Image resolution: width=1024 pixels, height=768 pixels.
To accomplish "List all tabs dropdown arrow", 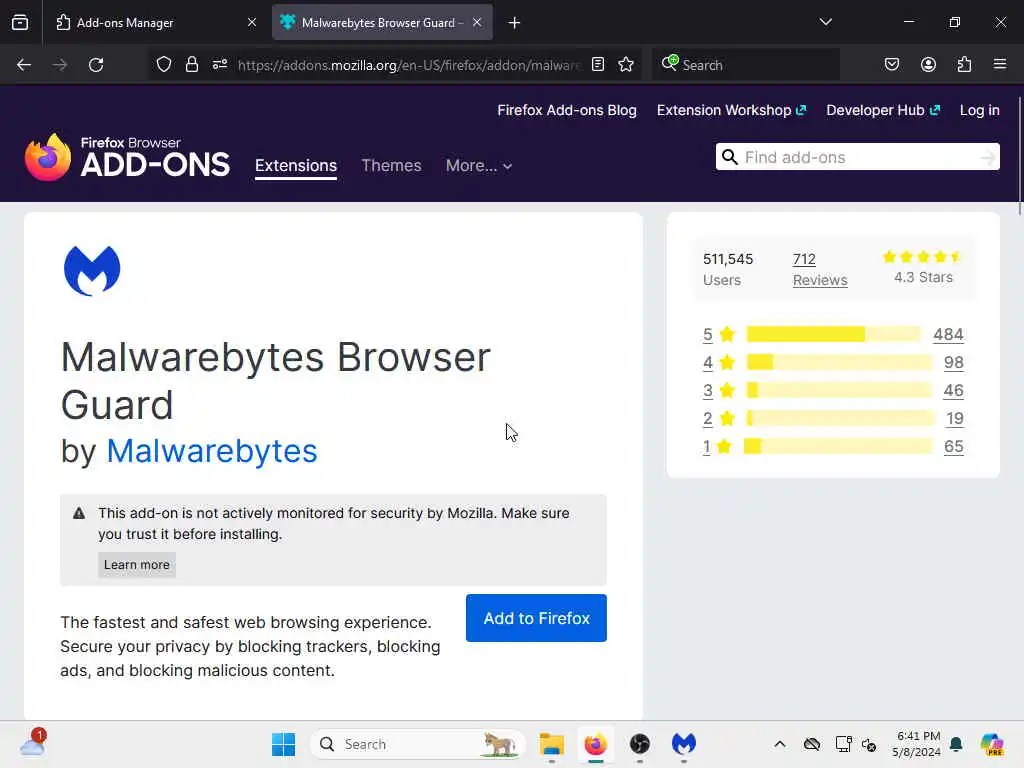I will pos(825,22).
